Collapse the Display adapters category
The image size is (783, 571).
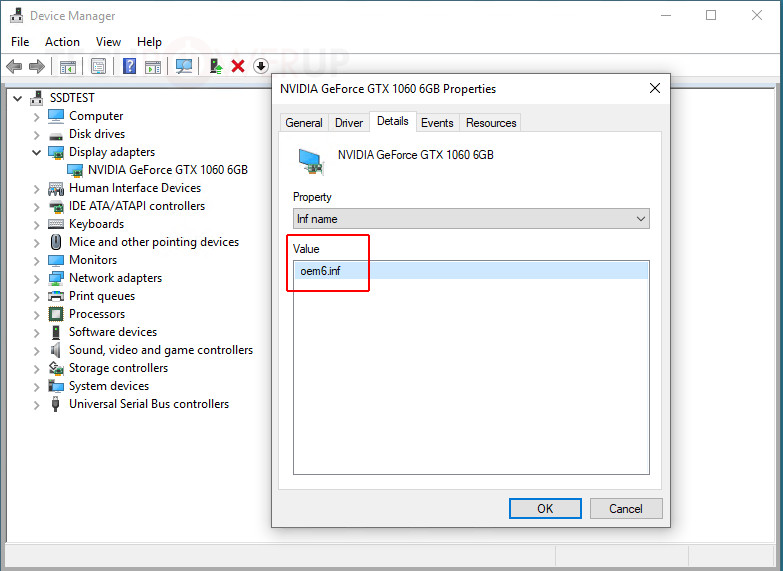[37, 152]
